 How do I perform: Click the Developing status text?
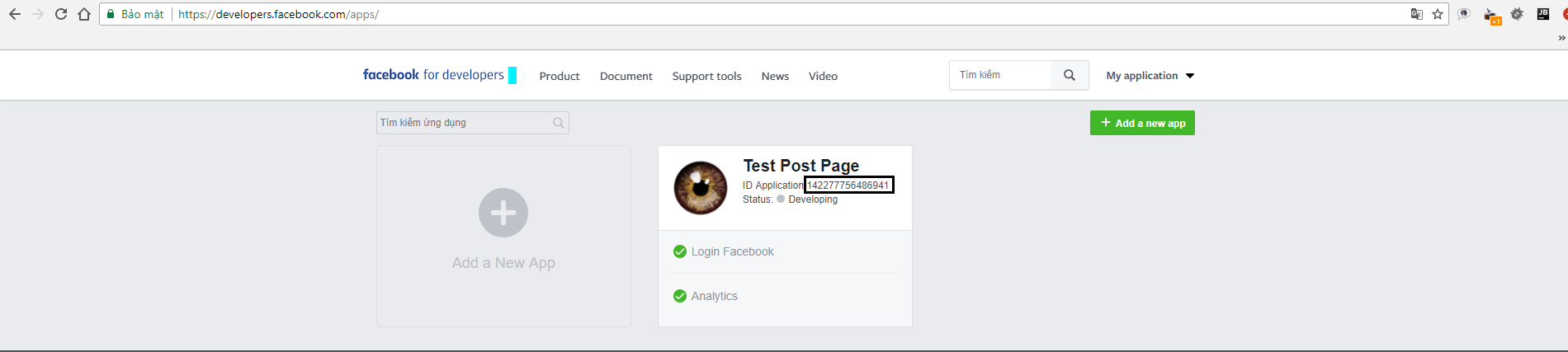[x=813, y=199]
